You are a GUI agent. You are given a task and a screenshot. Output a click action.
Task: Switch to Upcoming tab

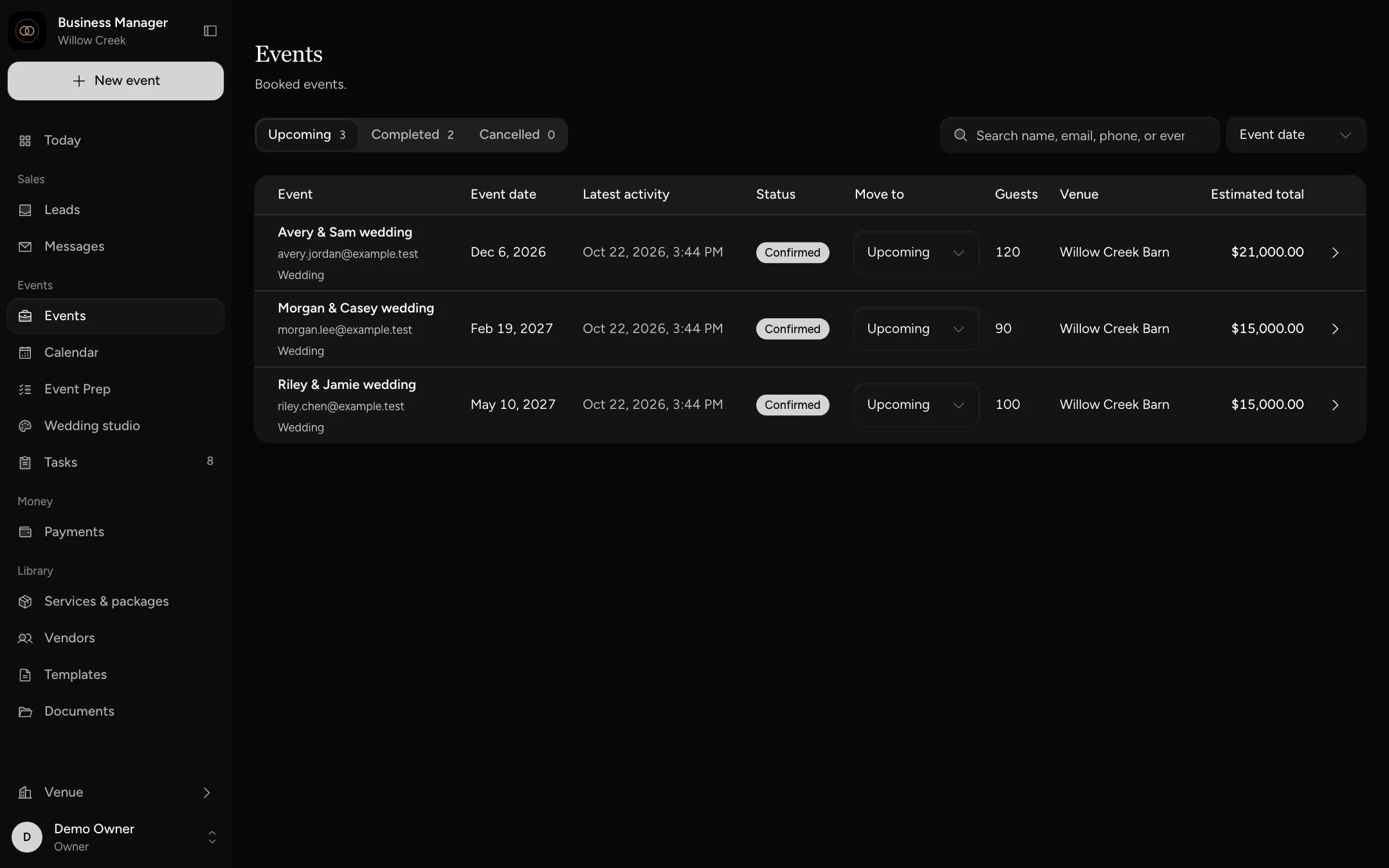click(307, 135)
